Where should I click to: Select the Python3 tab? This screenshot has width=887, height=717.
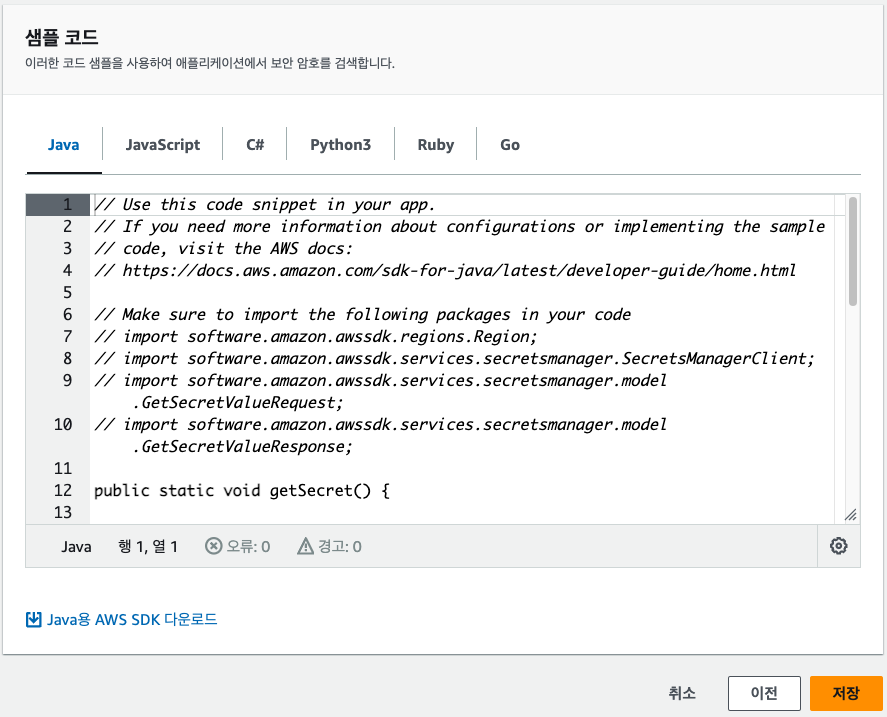(341, 145)
